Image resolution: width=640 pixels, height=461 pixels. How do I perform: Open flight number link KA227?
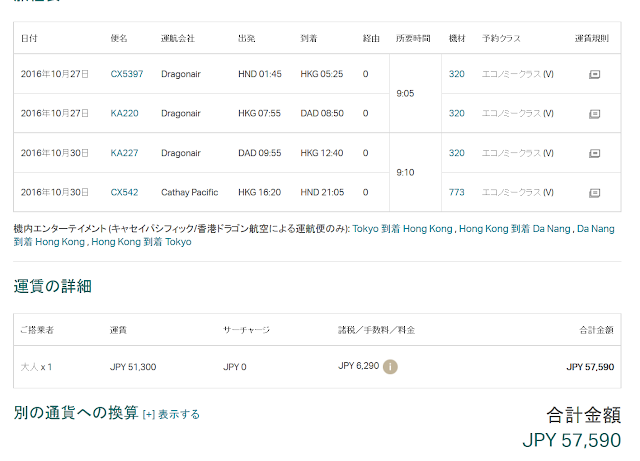point(124,153)
